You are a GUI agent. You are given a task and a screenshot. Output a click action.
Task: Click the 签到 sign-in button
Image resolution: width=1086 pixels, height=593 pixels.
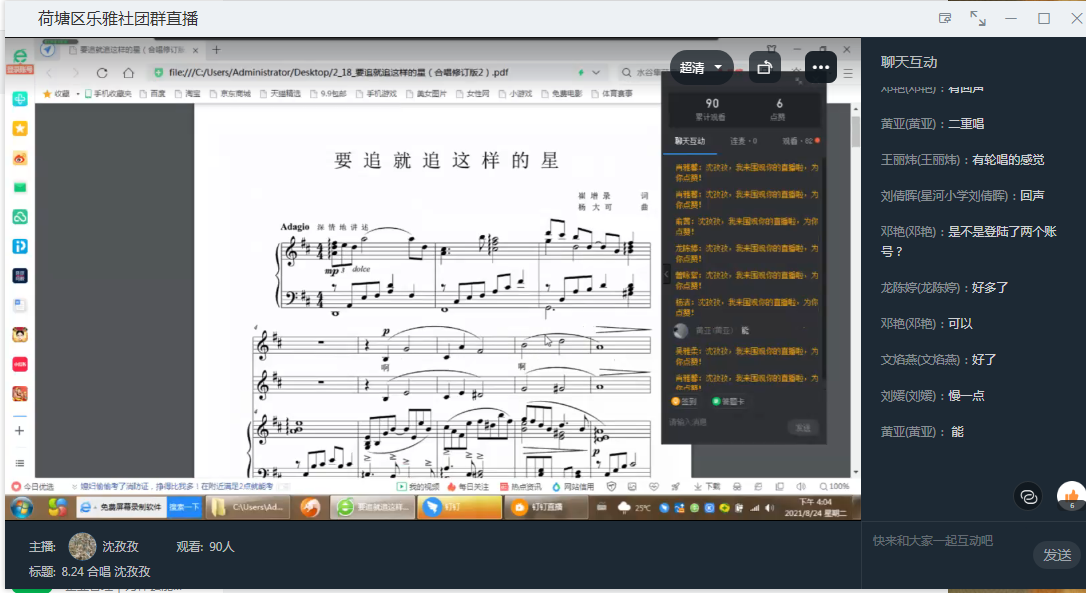click(685, 401)
